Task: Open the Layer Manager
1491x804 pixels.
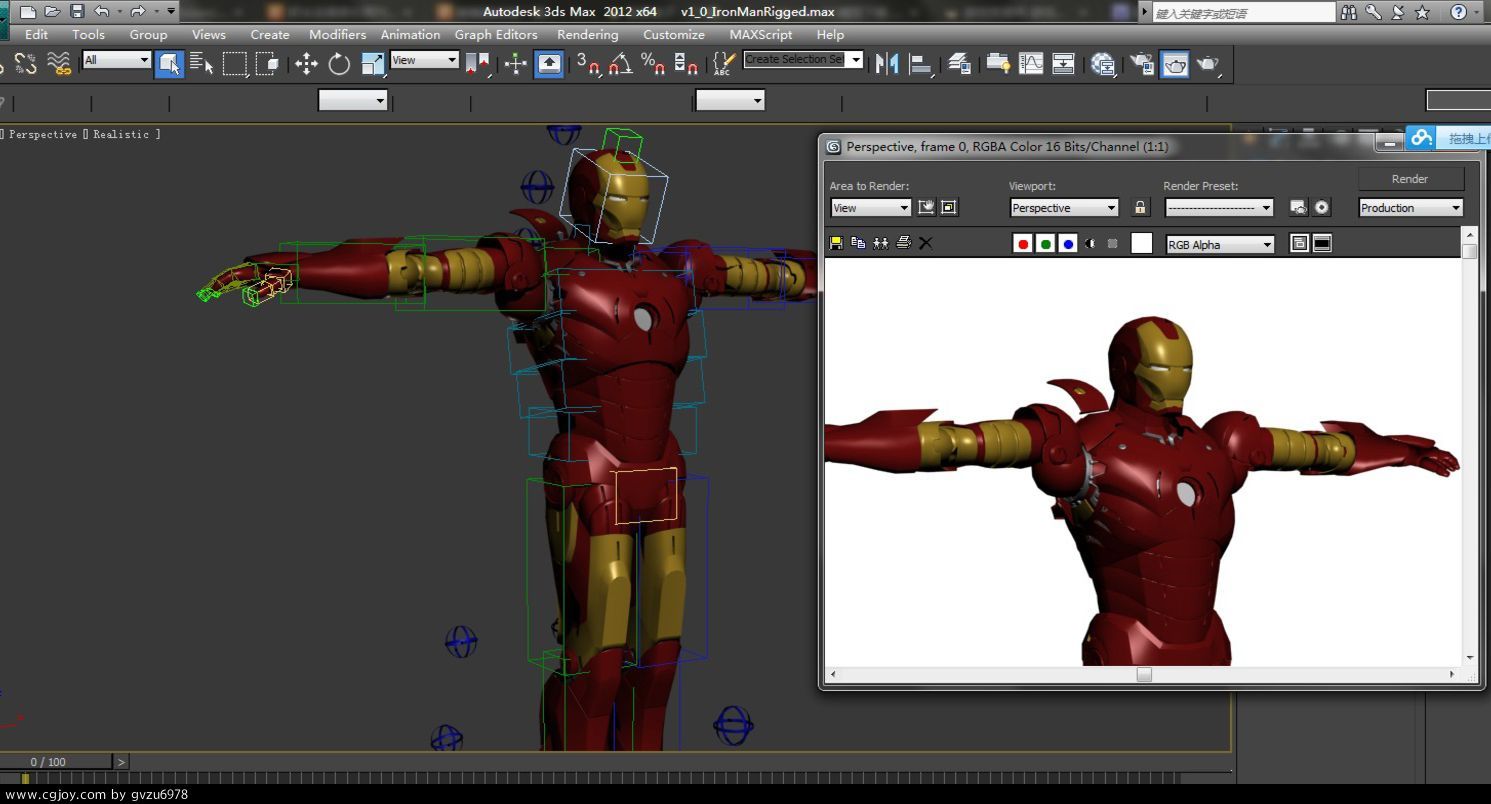Action: coord(960,63)
